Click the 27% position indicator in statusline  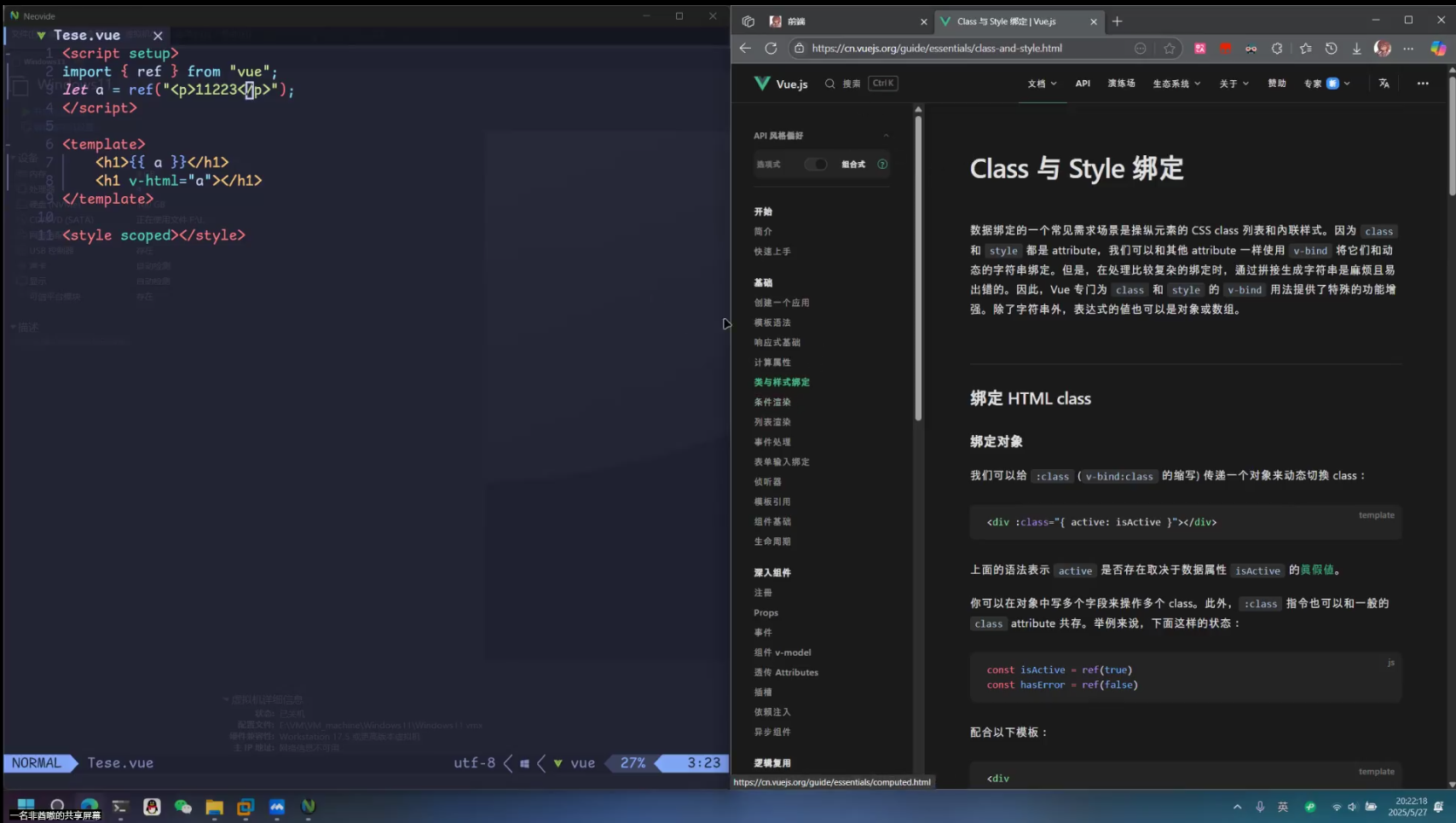[x=633, y=763]
